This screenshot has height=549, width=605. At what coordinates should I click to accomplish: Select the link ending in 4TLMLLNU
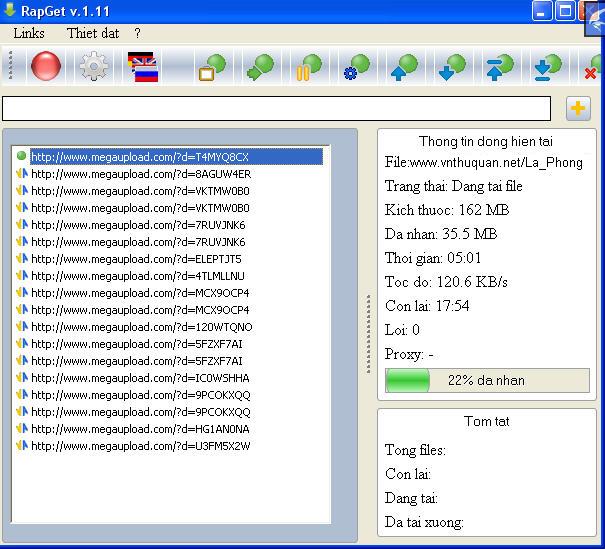(x=138, y=276)
